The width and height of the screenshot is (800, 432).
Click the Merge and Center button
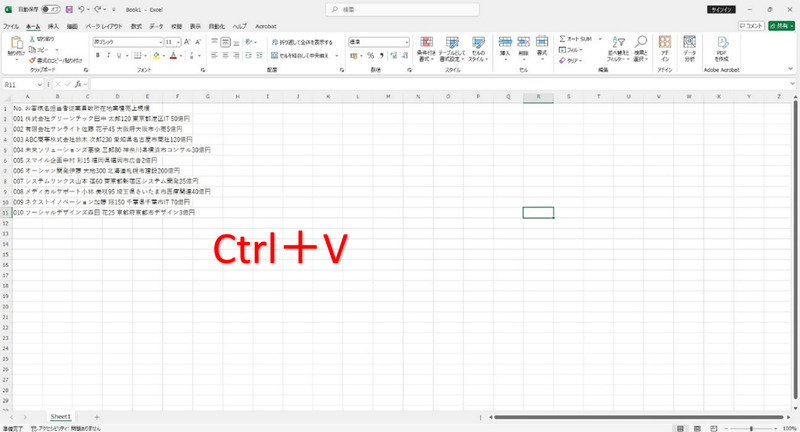[x=300, y=56]
